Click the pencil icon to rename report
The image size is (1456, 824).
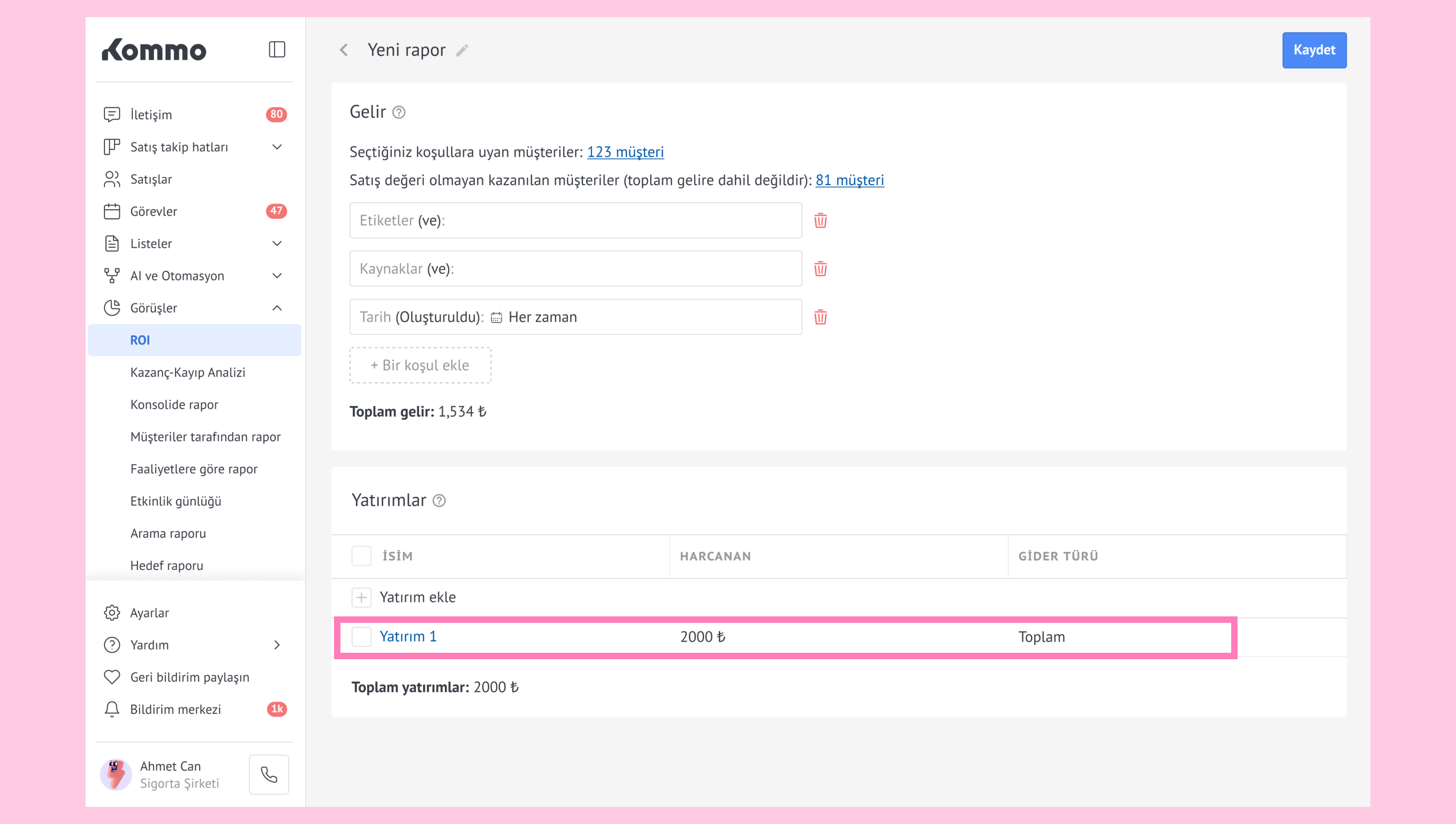pyautogui.click(x=462, y=50)
